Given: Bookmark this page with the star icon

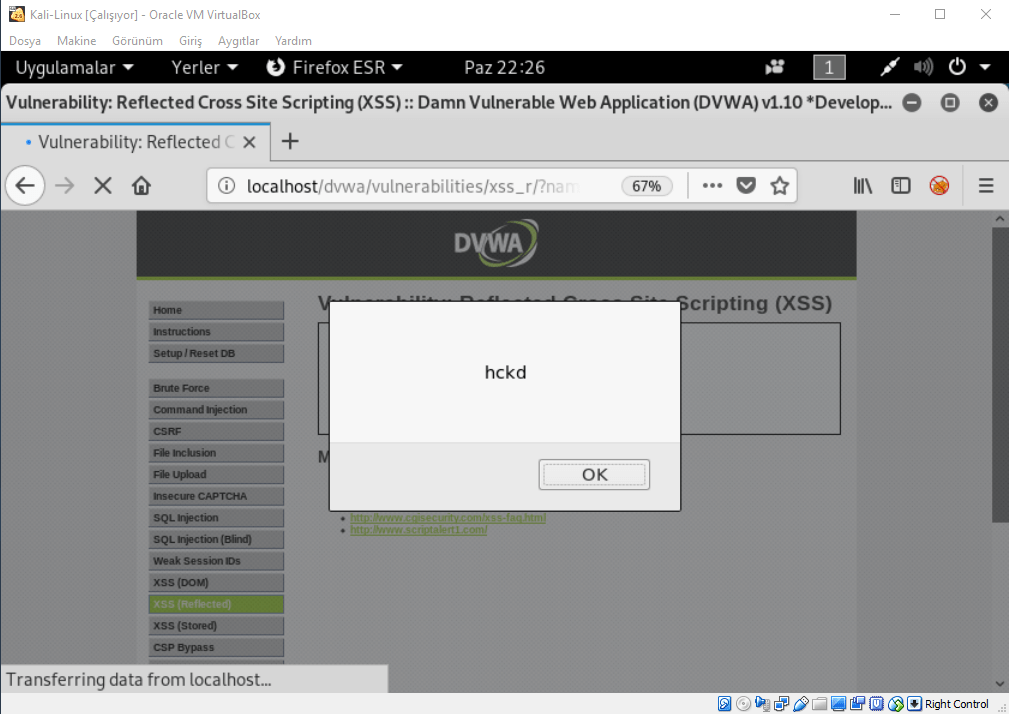Looking at the screenshot, I should [x=780, y=186].
